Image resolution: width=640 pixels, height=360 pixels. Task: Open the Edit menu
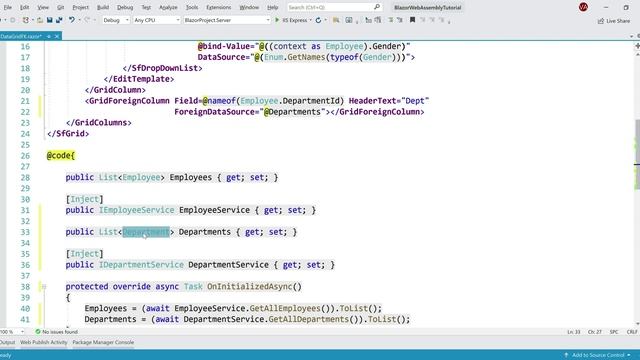[24, 7]
